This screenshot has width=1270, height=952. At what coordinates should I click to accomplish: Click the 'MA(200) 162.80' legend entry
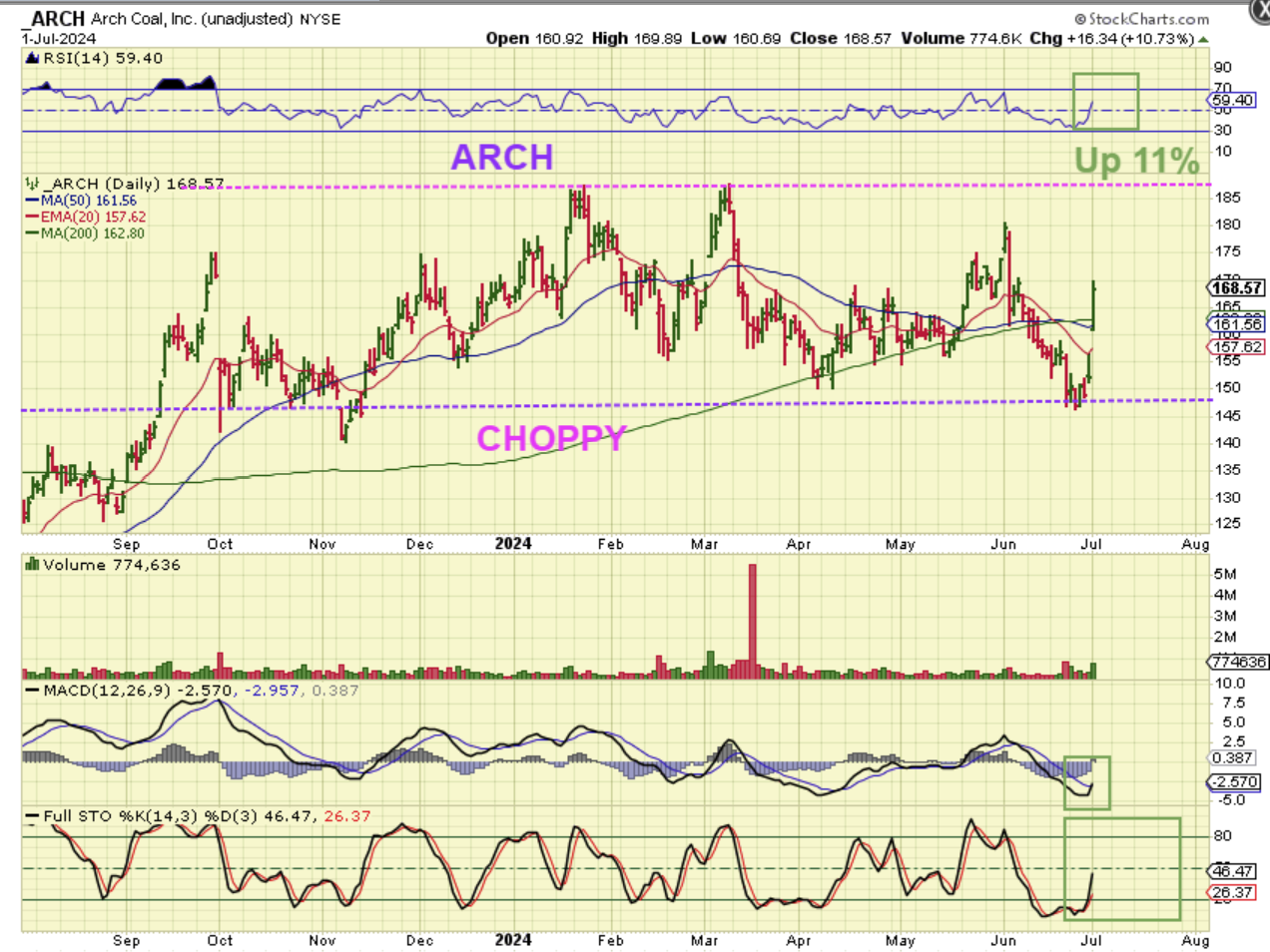pos(85,233)
